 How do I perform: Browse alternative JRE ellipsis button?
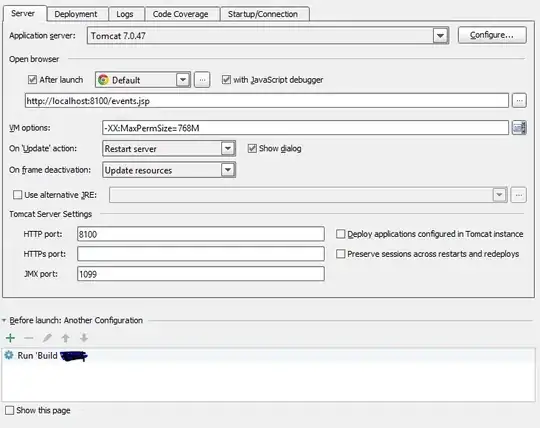[x=519, y=195]
